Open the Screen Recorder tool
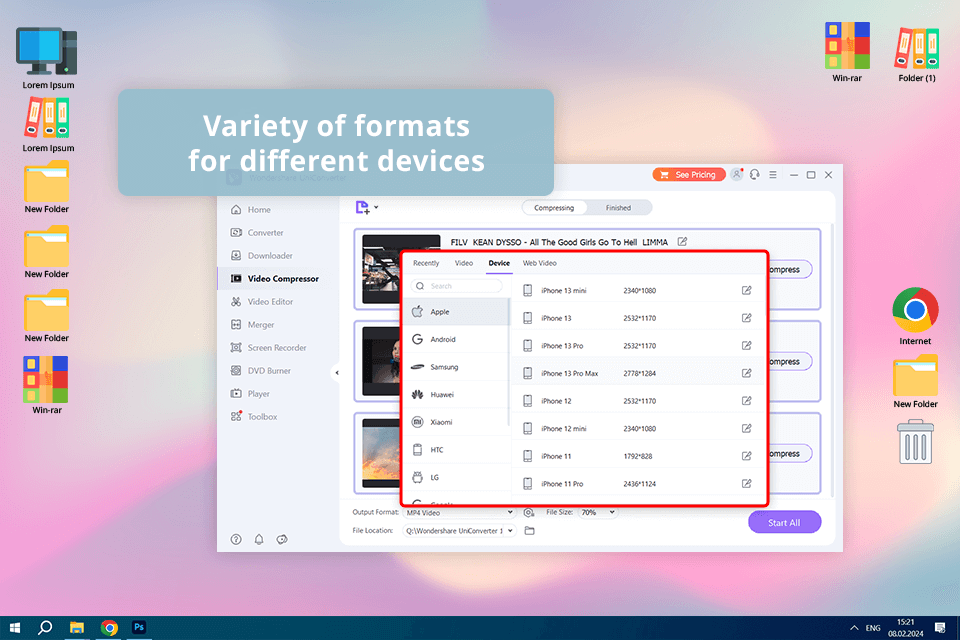Image resolution: width=960 pixels, height=640 pixels. tap(268, 347)
